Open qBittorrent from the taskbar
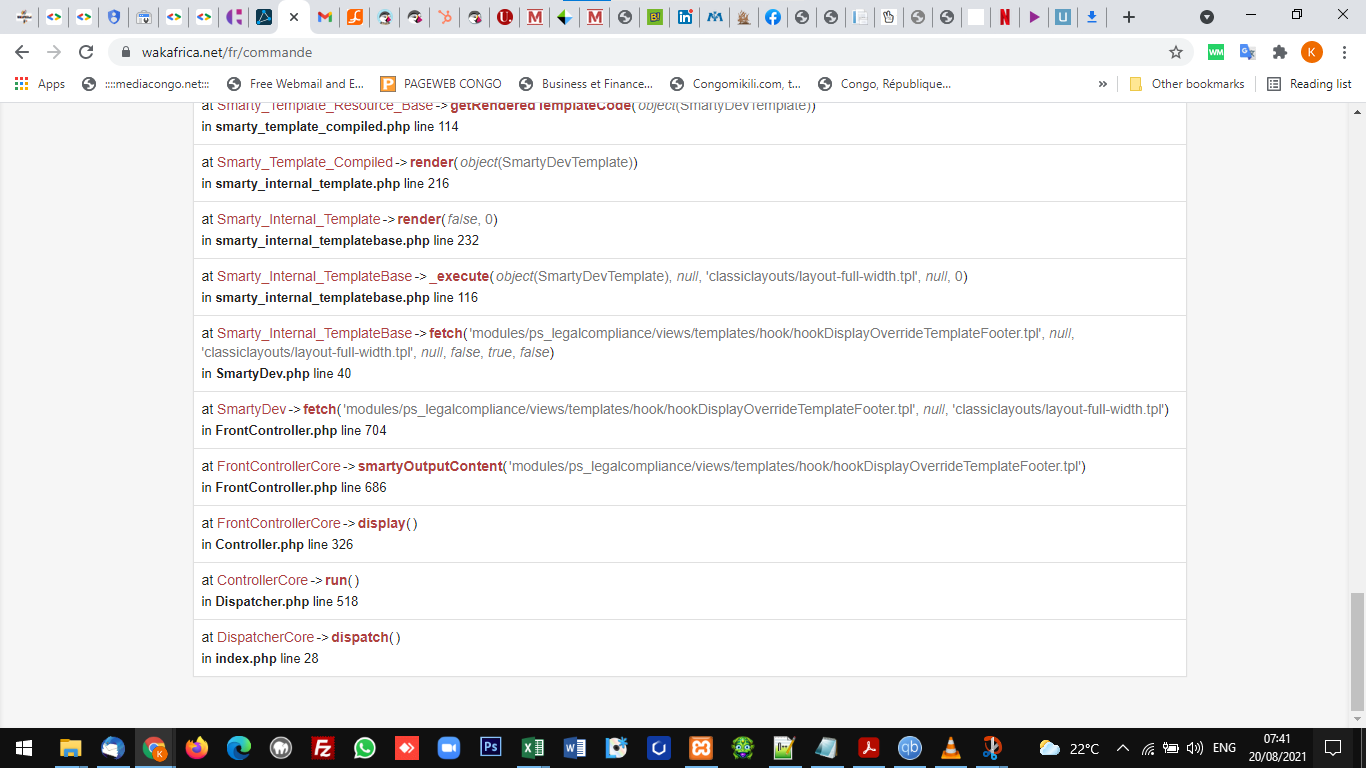 [909, 748]
